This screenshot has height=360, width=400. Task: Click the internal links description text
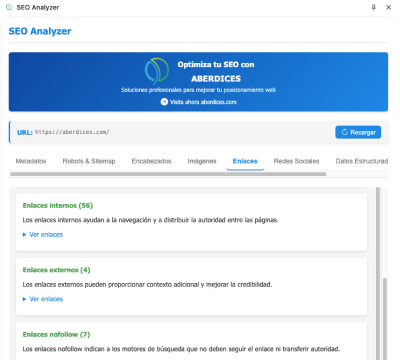click(x=150, y=220)
